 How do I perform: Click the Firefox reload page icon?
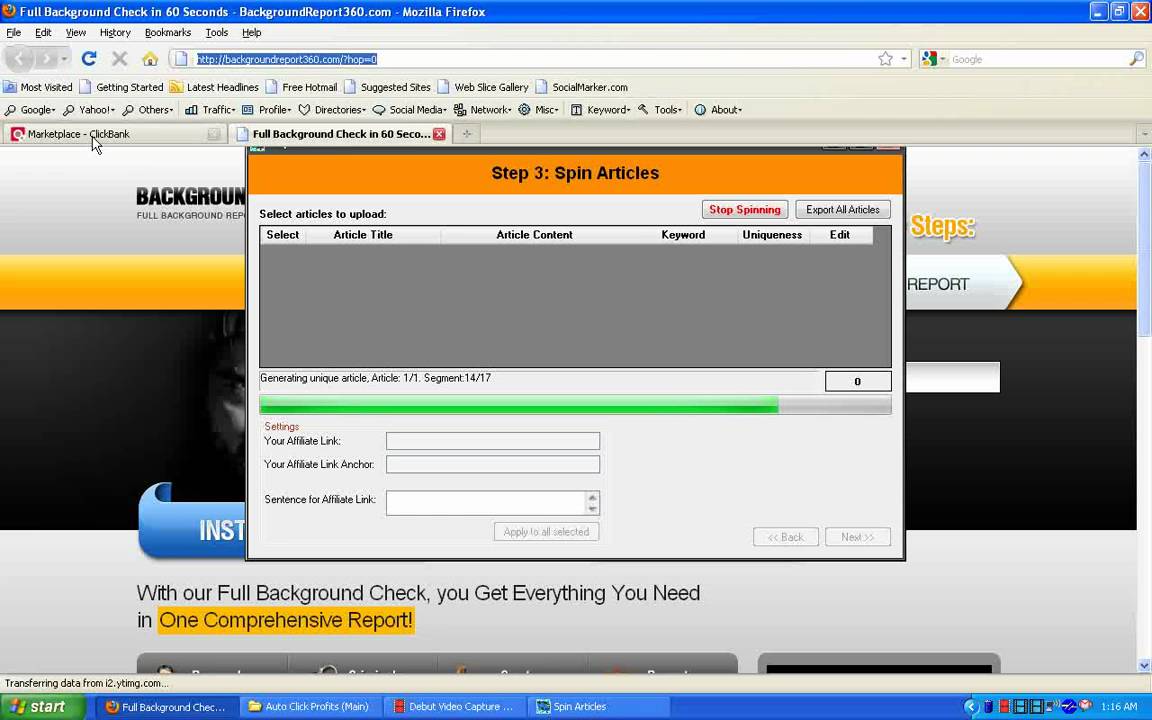click(89, 59)
